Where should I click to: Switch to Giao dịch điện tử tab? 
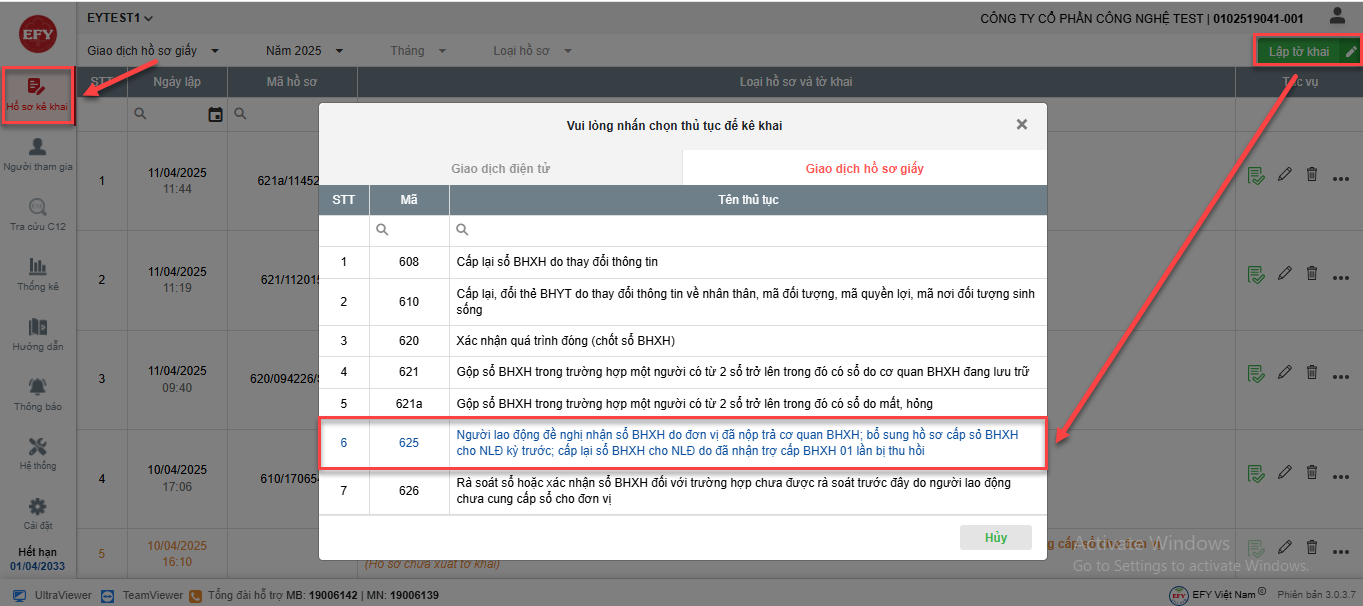tap(500, 169)
